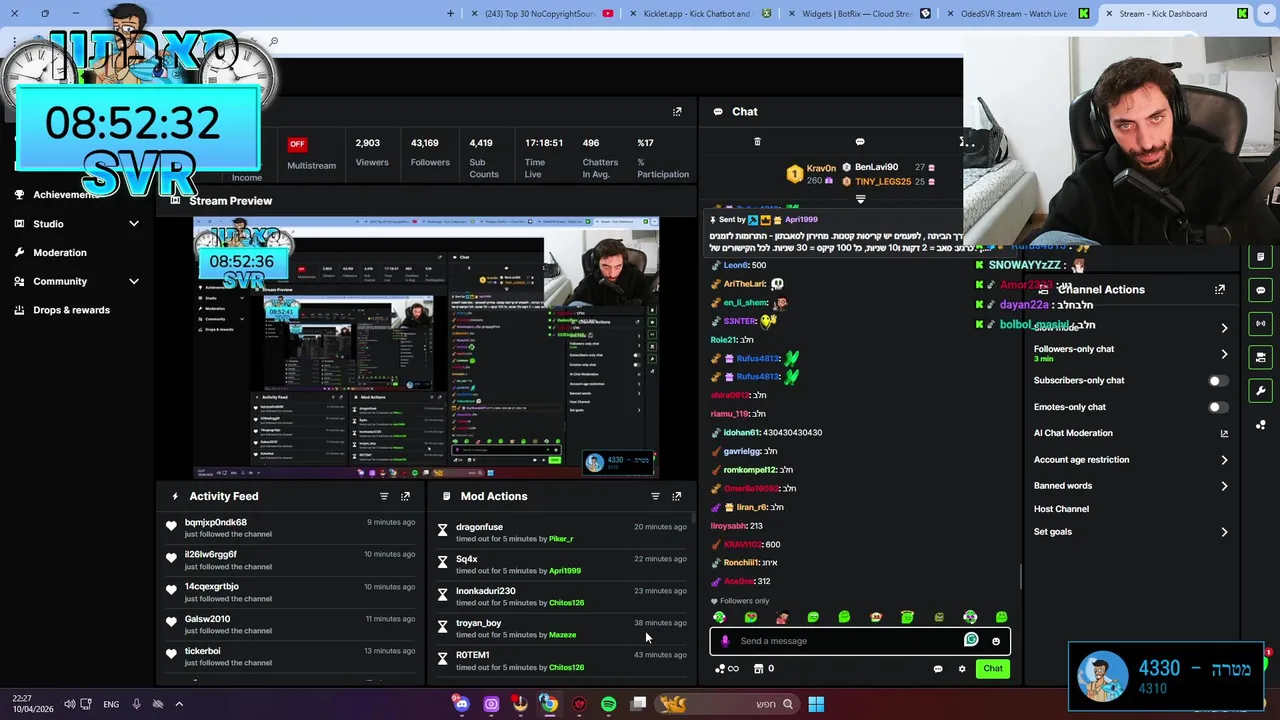Open a new browser tab
The image size is (1280, 720).
[x=451, y=14]
